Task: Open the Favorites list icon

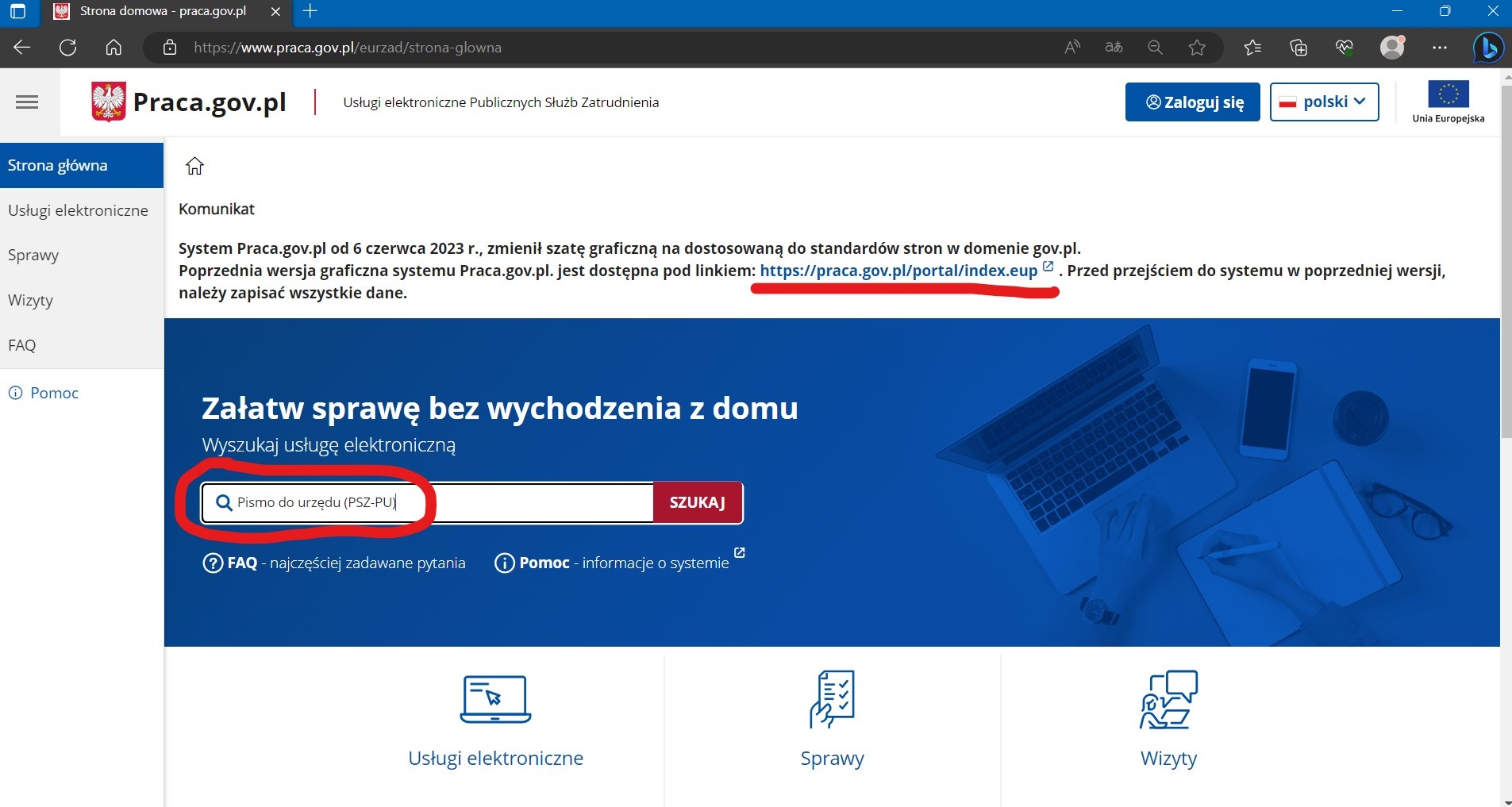Action: (x=1253, y=48)
